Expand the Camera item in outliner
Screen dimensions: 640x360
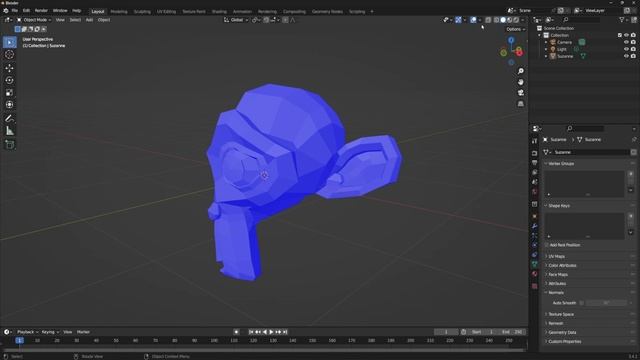(x=546, y=42)
